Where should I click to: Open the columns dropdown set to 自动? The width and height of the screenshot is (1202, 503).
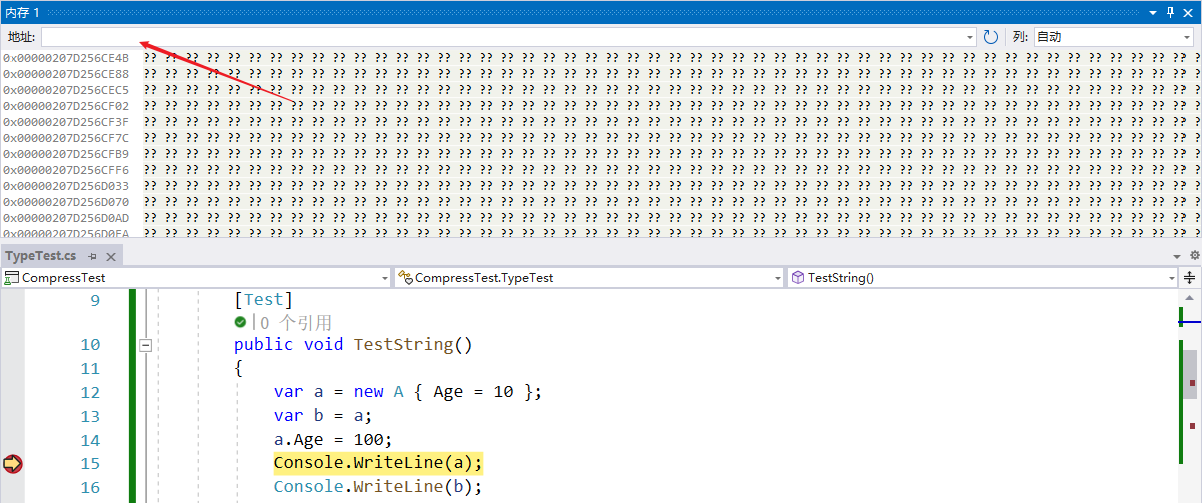coord(1113,37)
